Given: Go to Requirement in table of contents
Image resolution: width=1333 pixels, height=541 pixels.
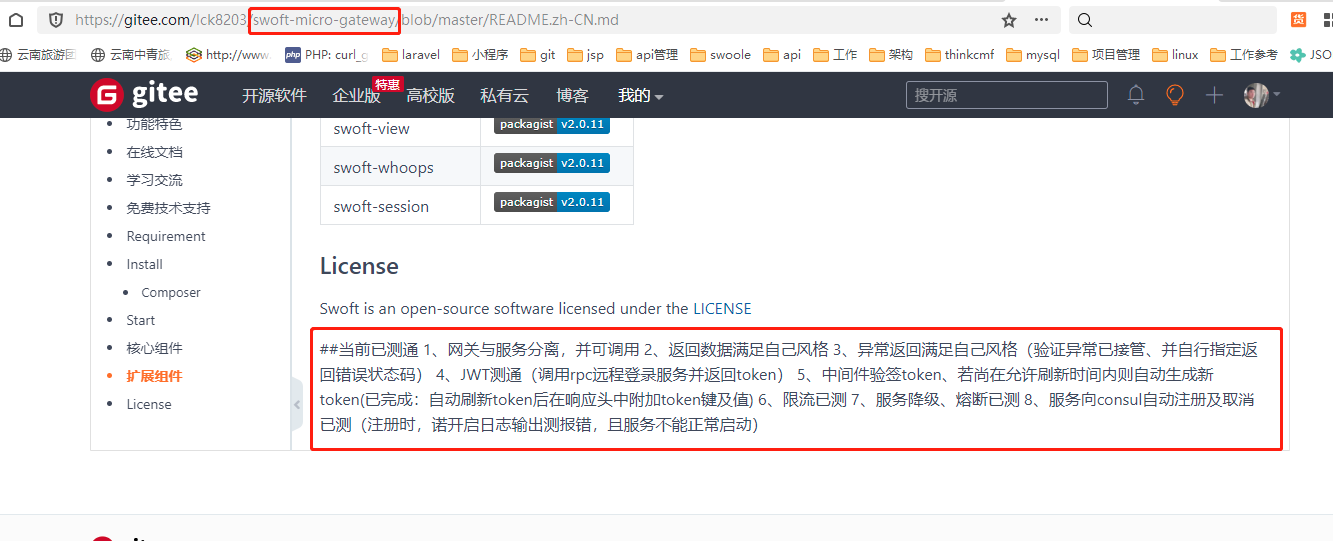Looking at the screenshot, I should 166,236.
